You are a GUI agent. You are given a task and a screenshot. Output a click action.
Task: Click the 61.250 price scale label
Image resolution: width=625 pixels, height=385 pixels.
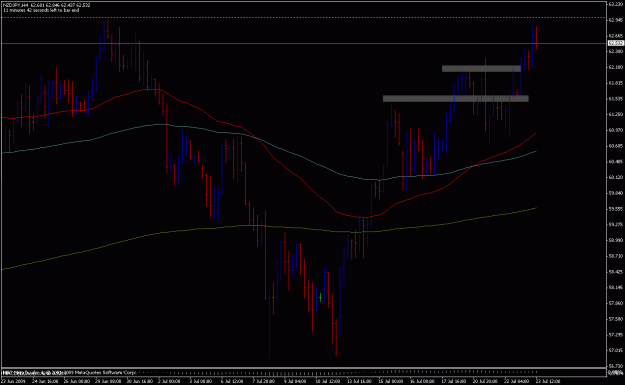tap(616, 114)
